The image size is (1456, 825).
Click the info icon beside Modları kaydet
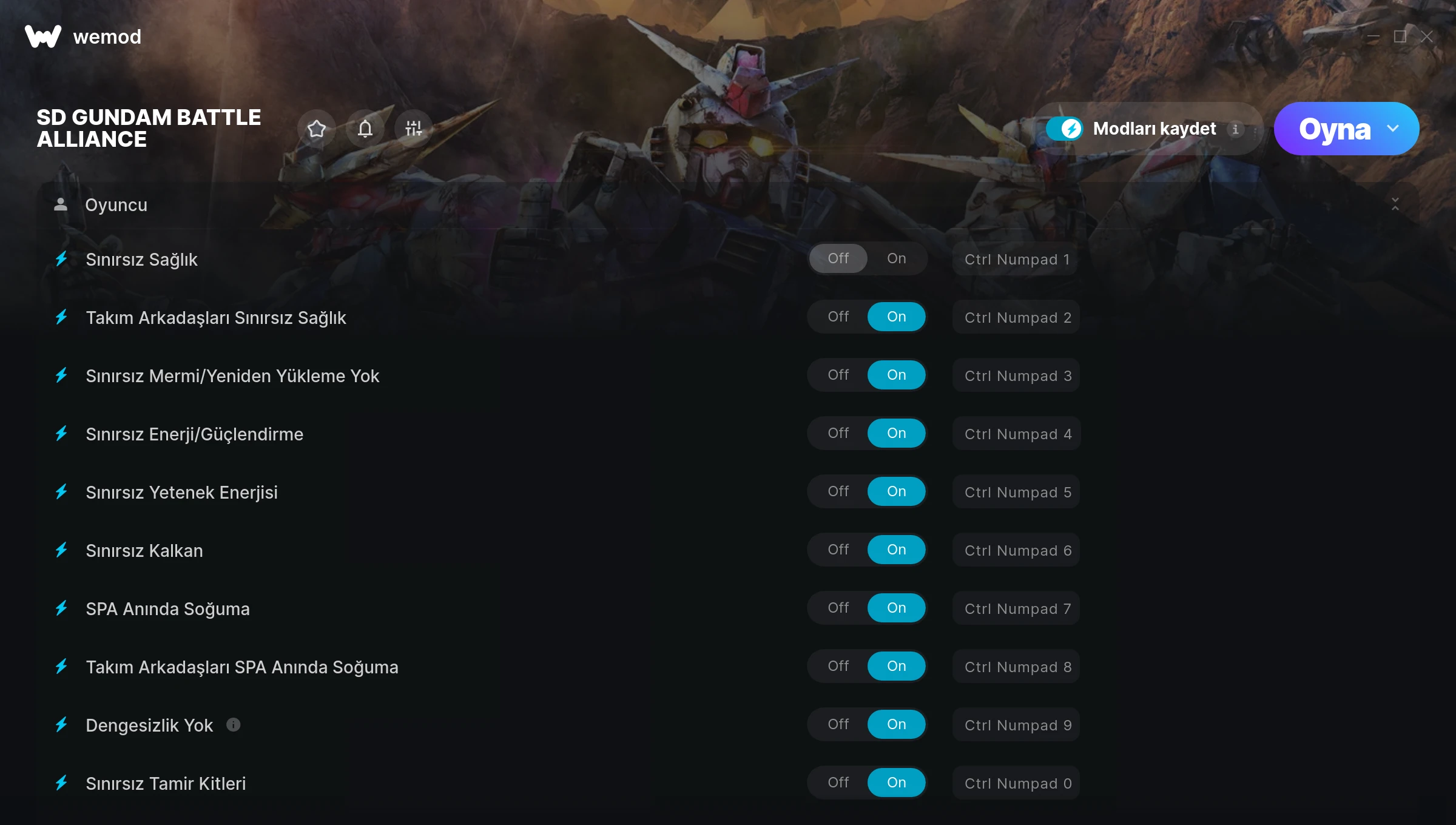pos(1235,129)
